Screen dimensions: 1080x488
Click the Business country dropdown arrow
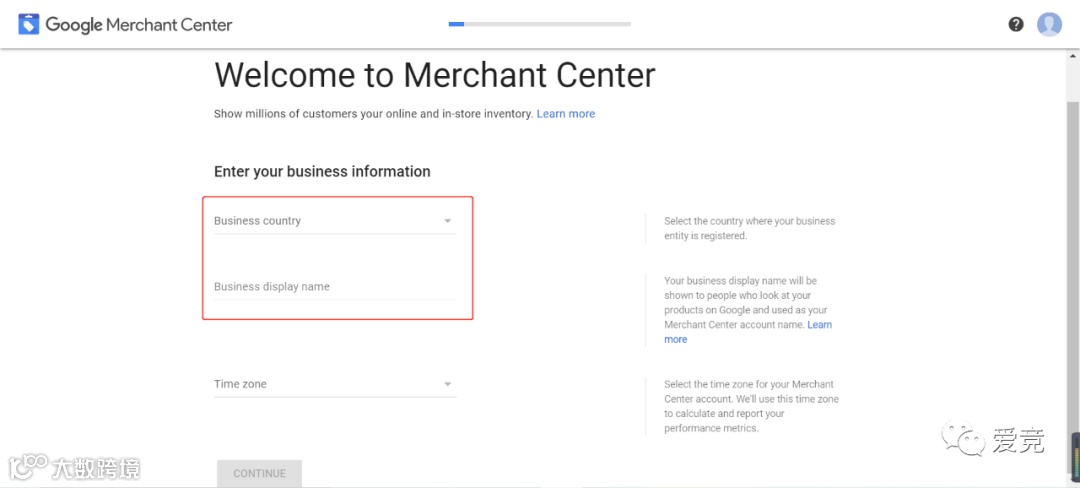(x=448, y=221)
